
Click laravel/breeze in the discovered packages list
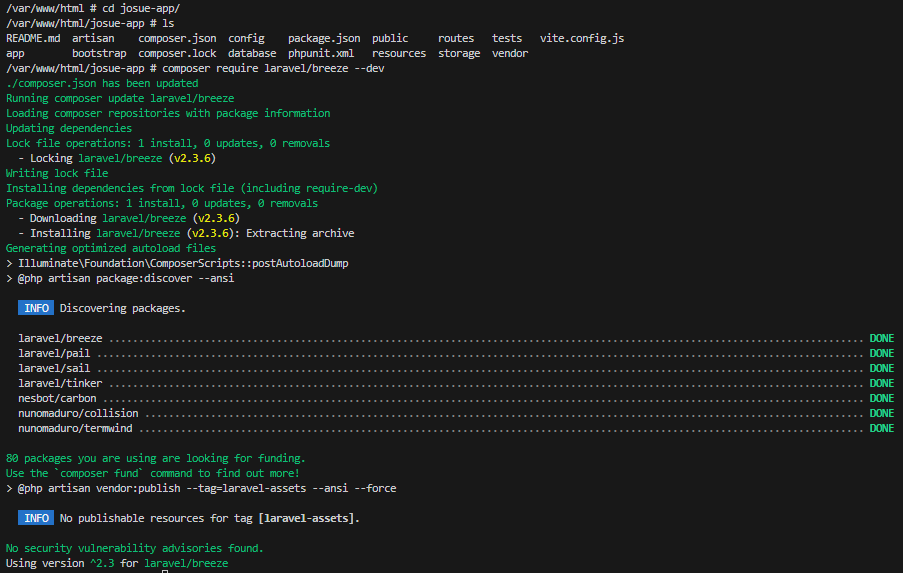[60, 338]
